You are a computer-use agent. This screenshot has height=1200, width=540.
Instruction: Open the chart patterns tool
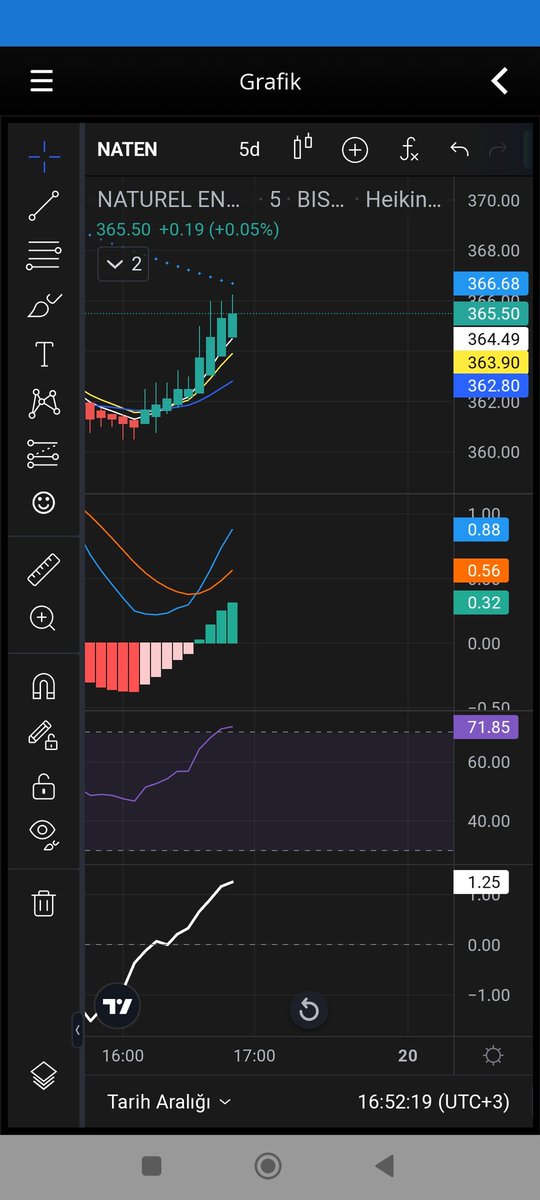tap(43, 404)
